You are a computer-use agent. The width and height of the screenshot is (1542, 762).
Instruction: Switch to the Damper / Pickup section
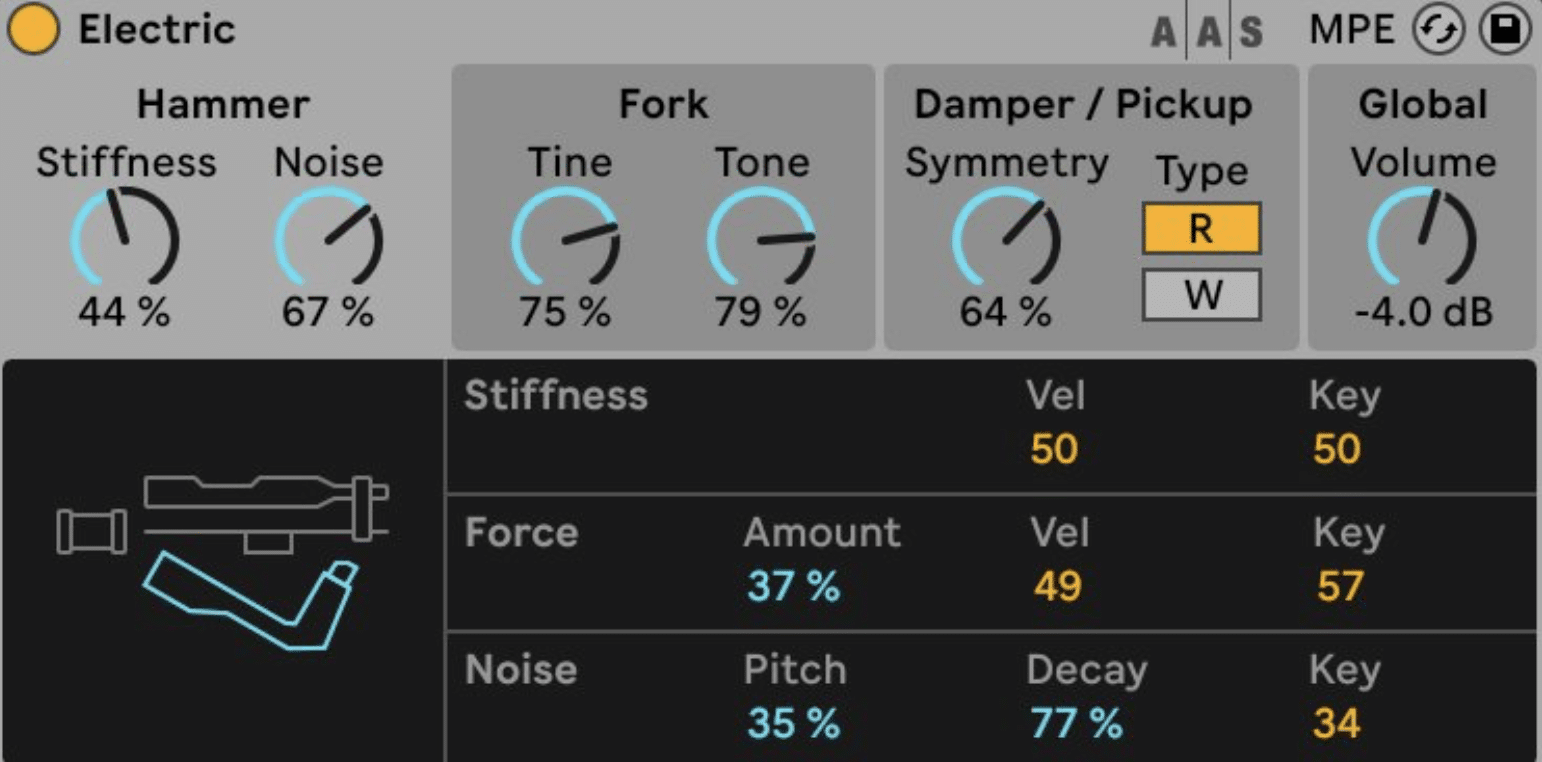[1082, 104]
